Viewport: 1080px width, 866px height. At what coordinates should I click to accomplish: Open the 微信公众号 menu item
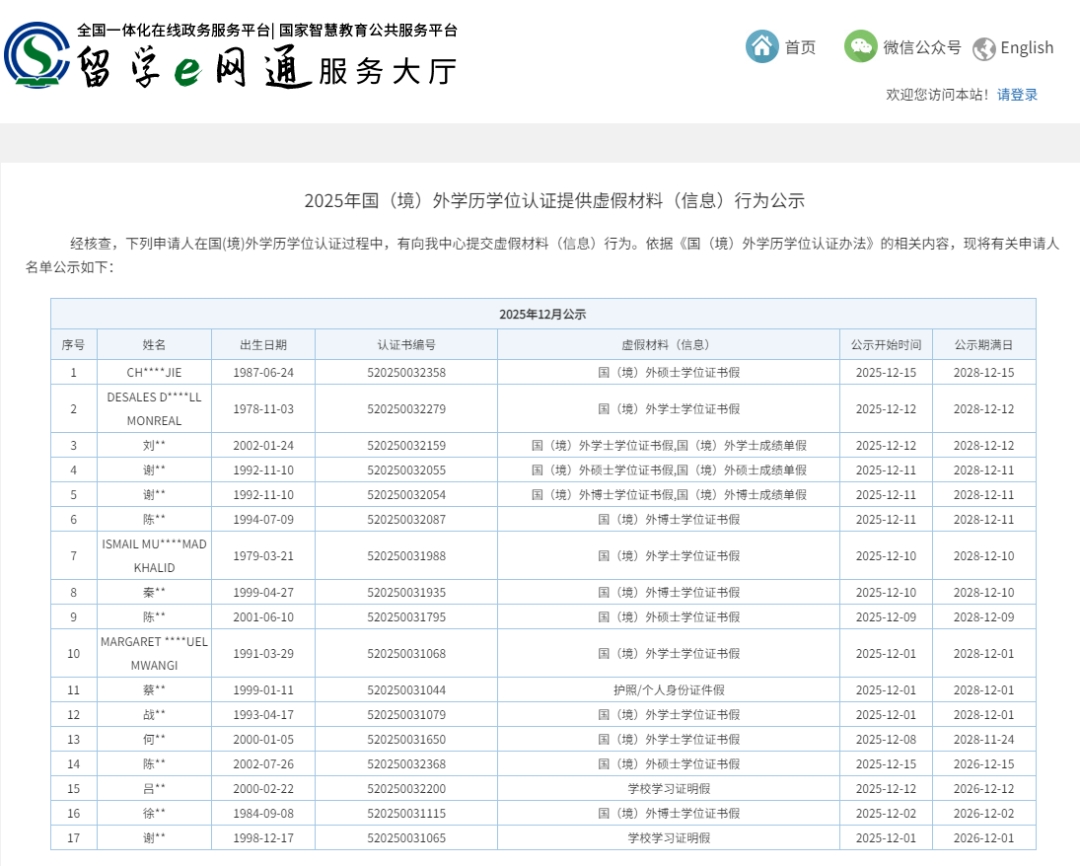921,47
